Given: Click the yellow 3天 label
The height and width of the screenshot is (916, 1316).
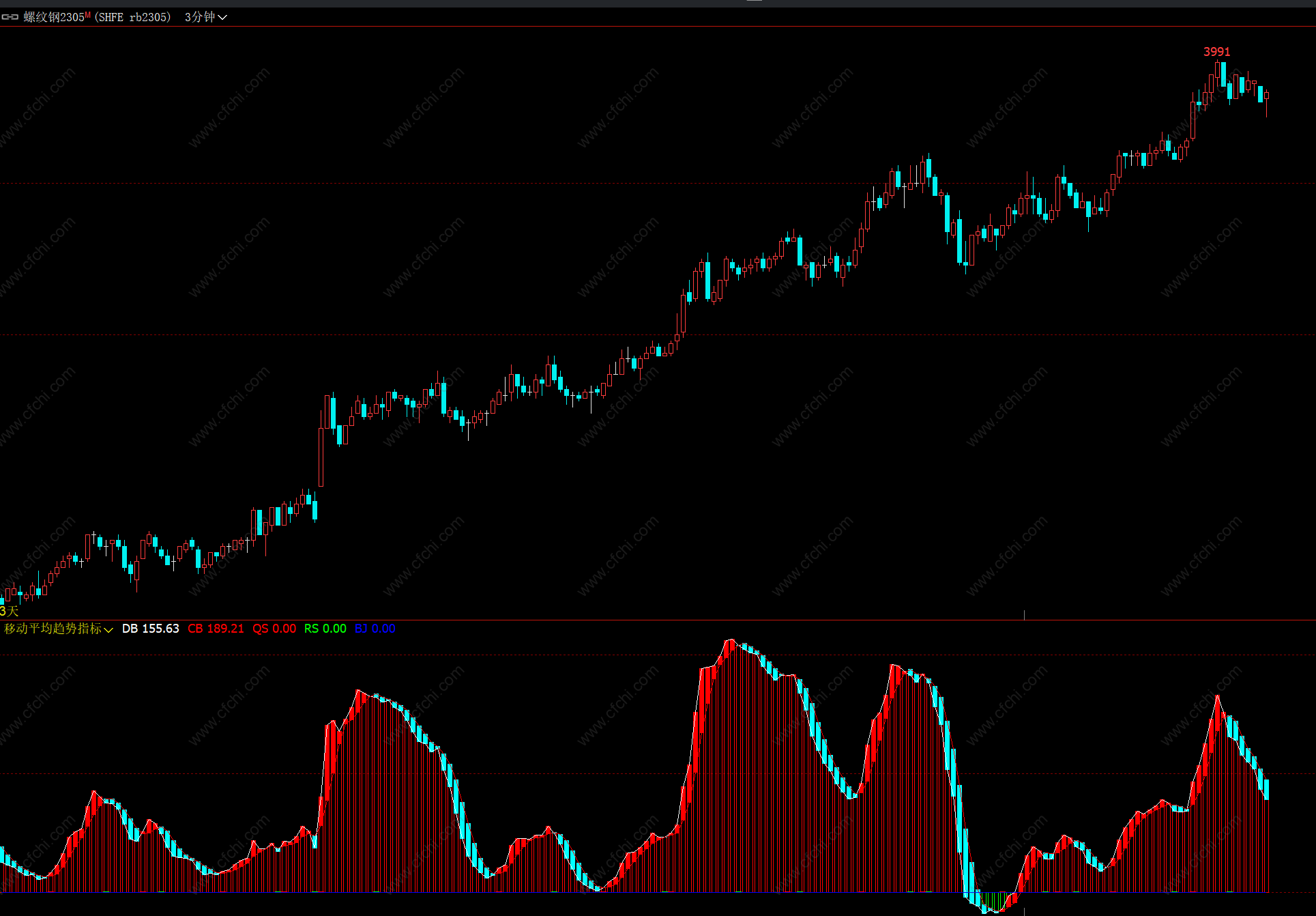Looking at the screenshot, I should [x=9, y=611].
